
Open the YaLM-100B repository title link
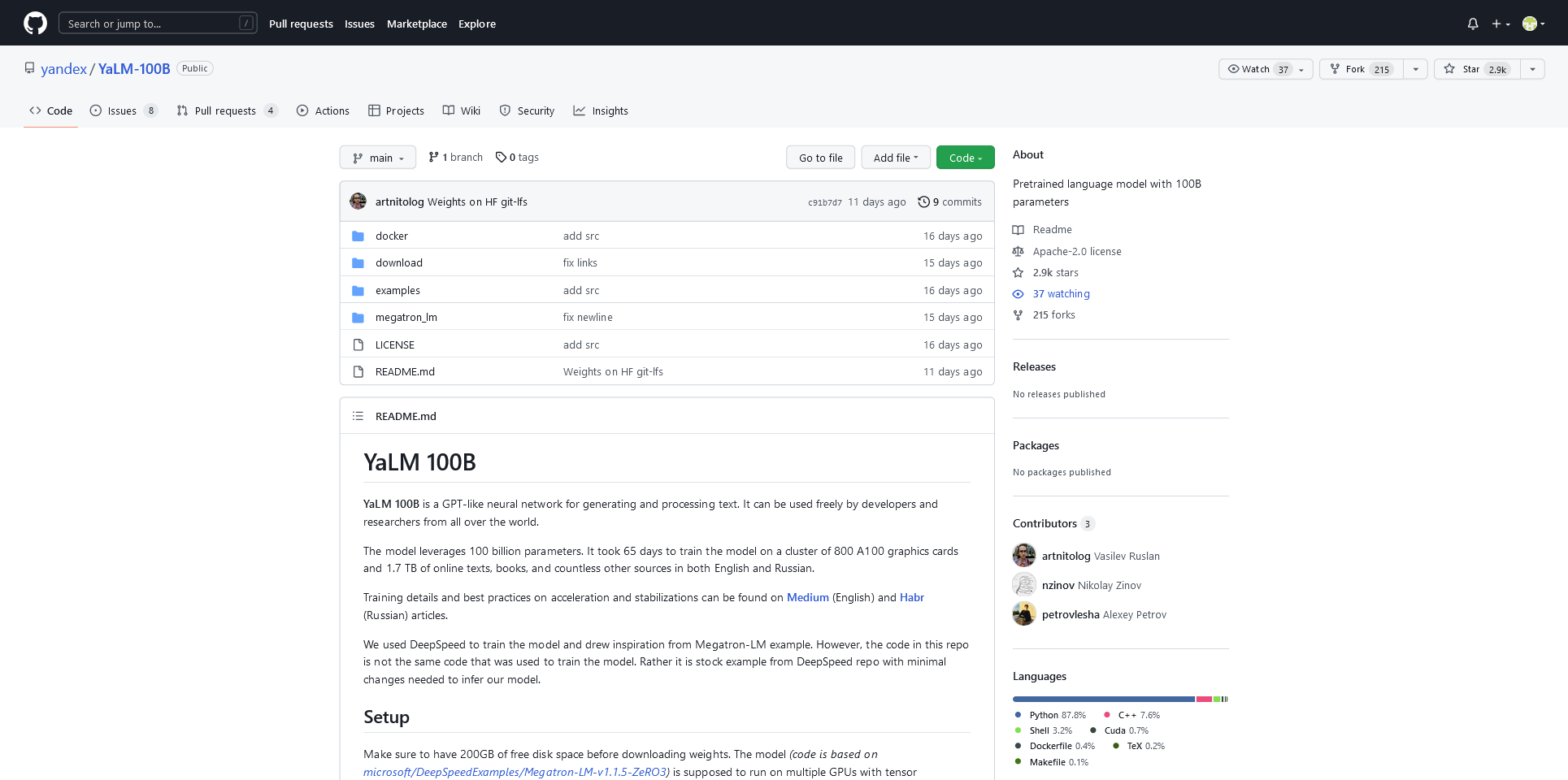(134, 69)
